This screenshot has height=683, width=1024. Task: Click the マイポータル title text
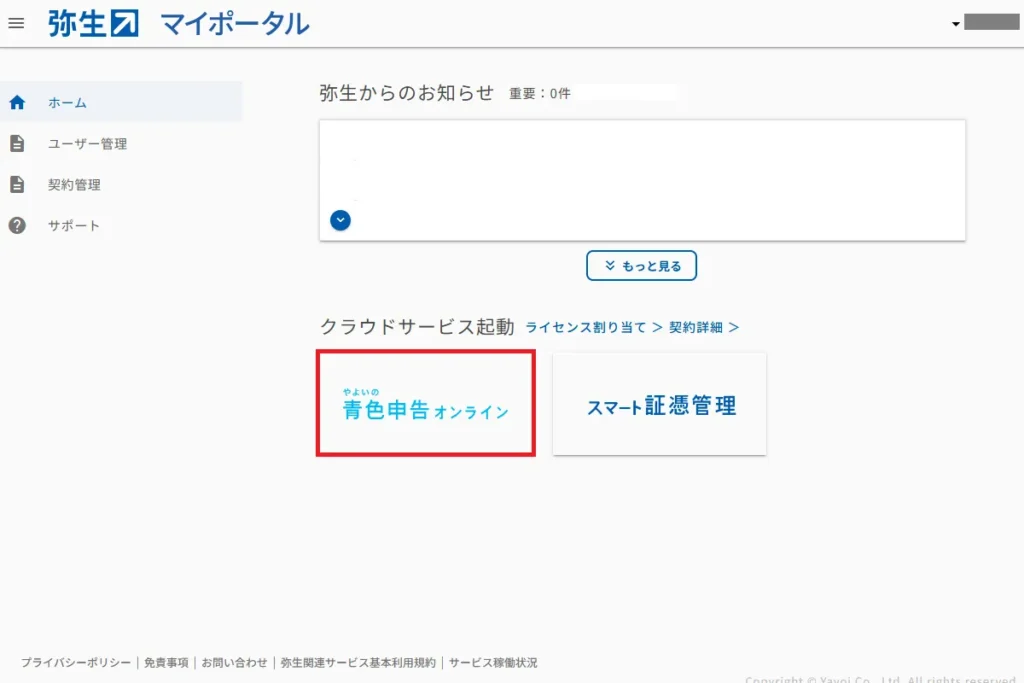(x=235, y=24)
